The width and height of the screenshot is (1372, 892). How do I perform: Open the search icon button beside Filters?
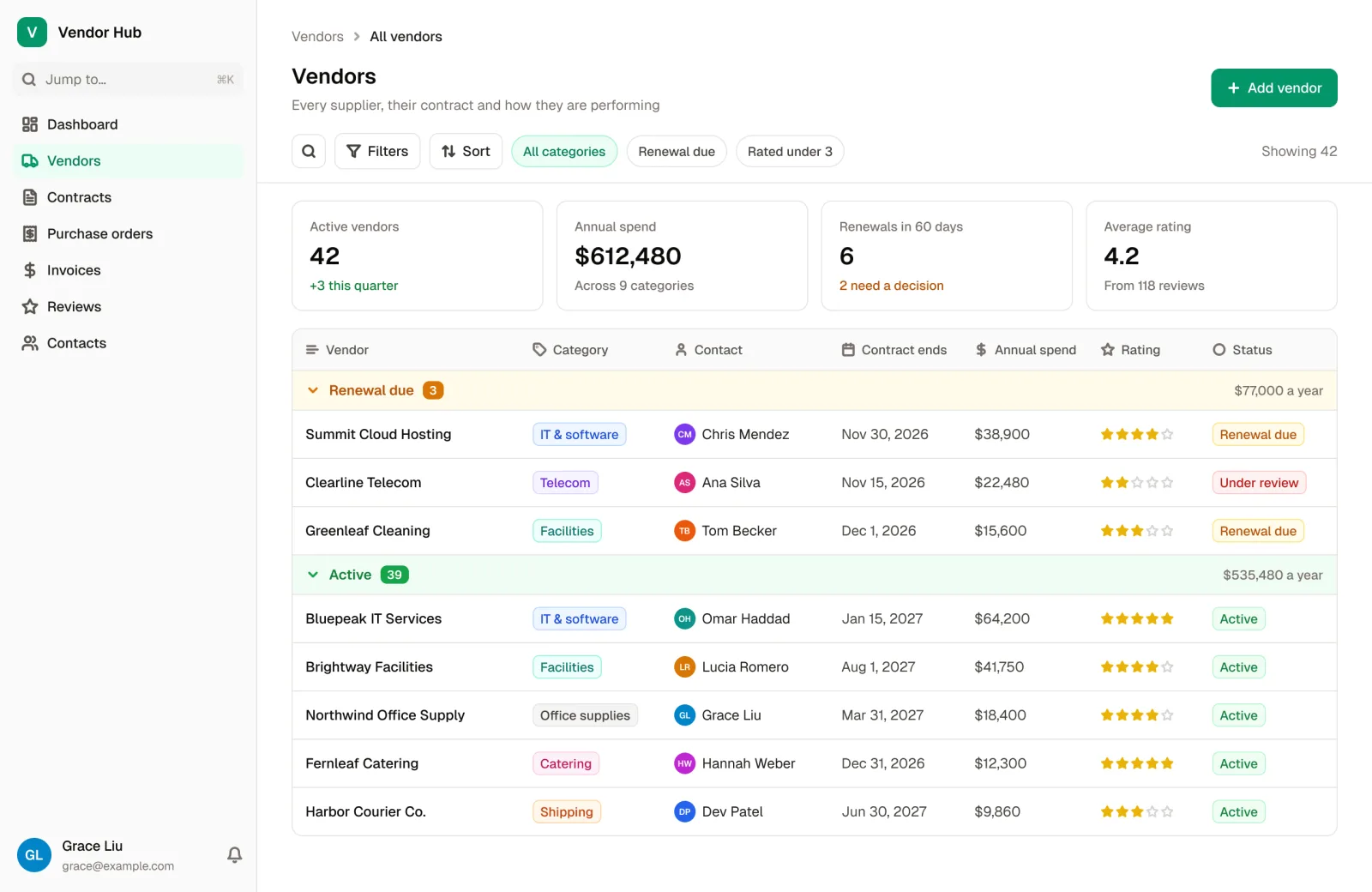pos(309,151)
